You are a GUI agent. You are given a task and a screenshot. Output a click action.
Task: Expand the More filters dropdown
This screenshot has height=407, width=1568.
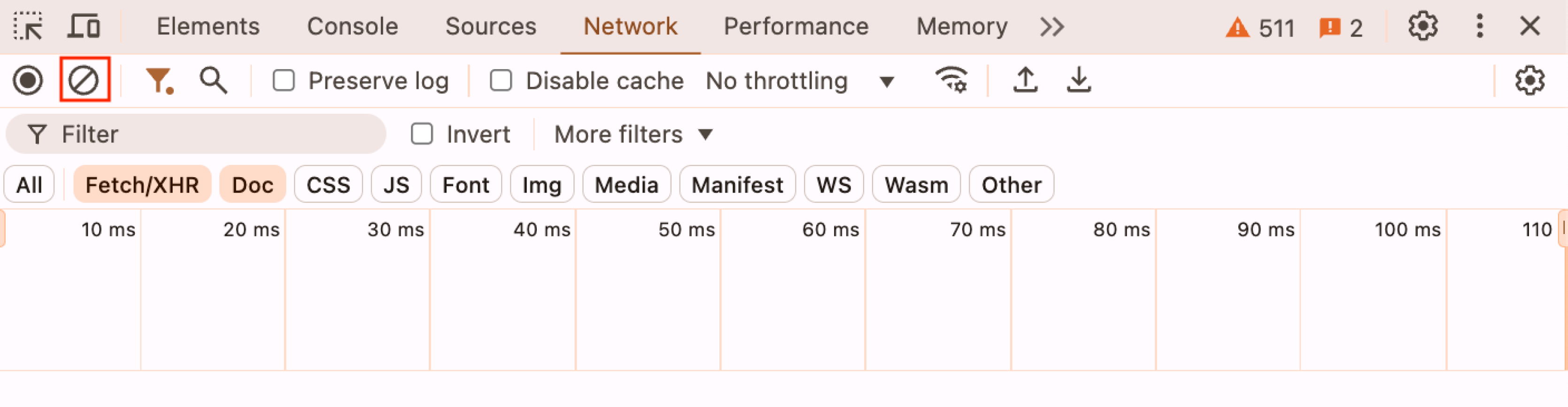point(633,134)
